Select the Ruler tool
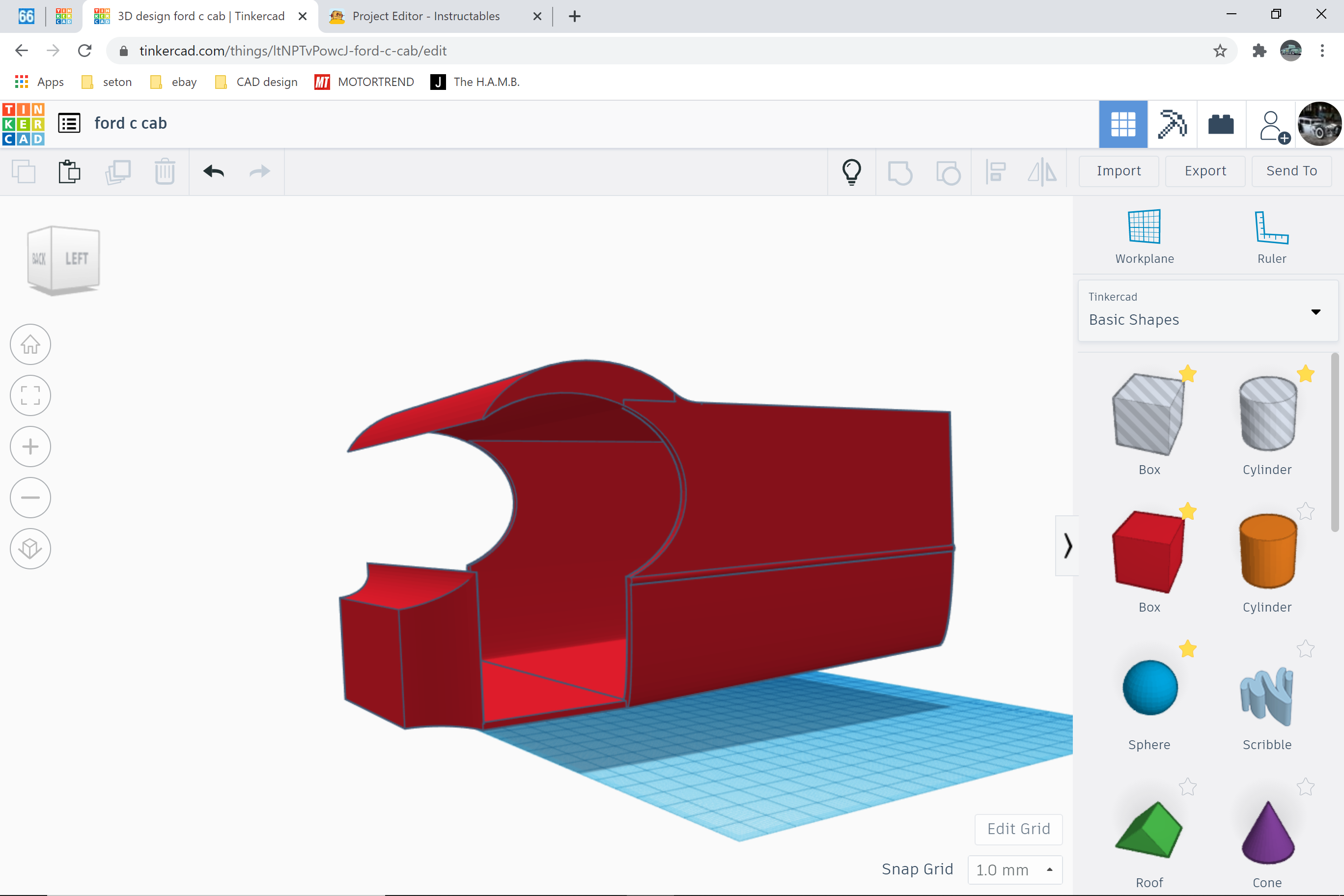1344x896 pixels. [x=1271, y=237]
